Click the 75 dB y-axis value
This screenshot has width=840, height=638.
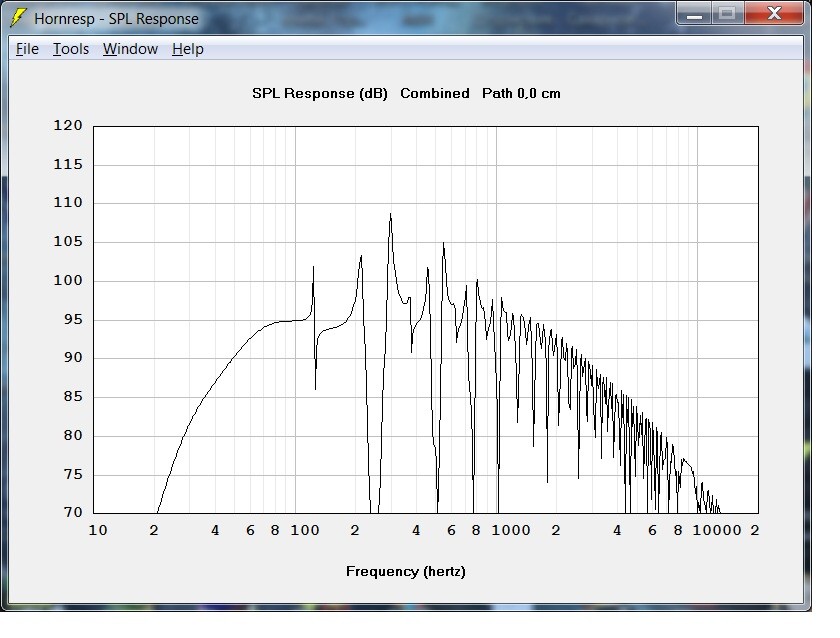[x=73, y=474]
